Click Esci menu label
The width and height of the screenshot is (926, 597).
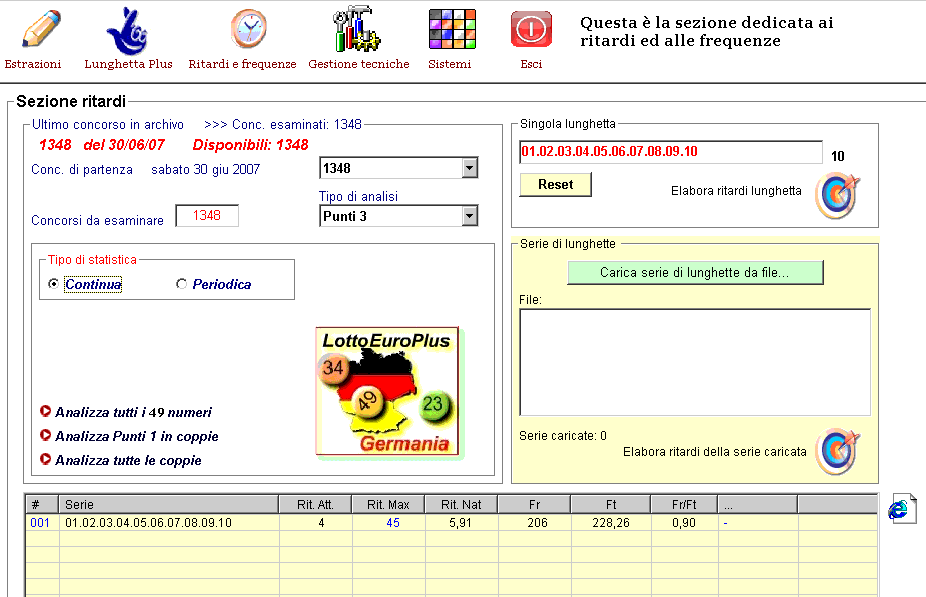pos(531,64)
